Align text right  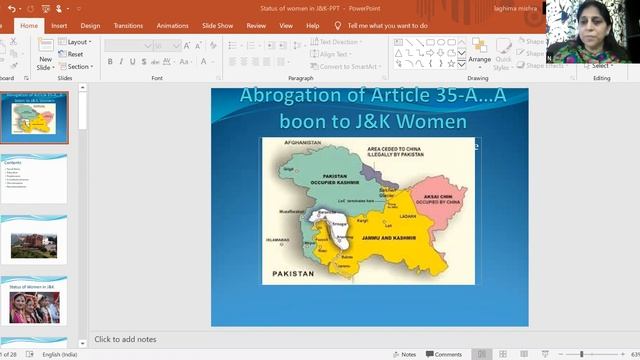(x=256, y=62)
